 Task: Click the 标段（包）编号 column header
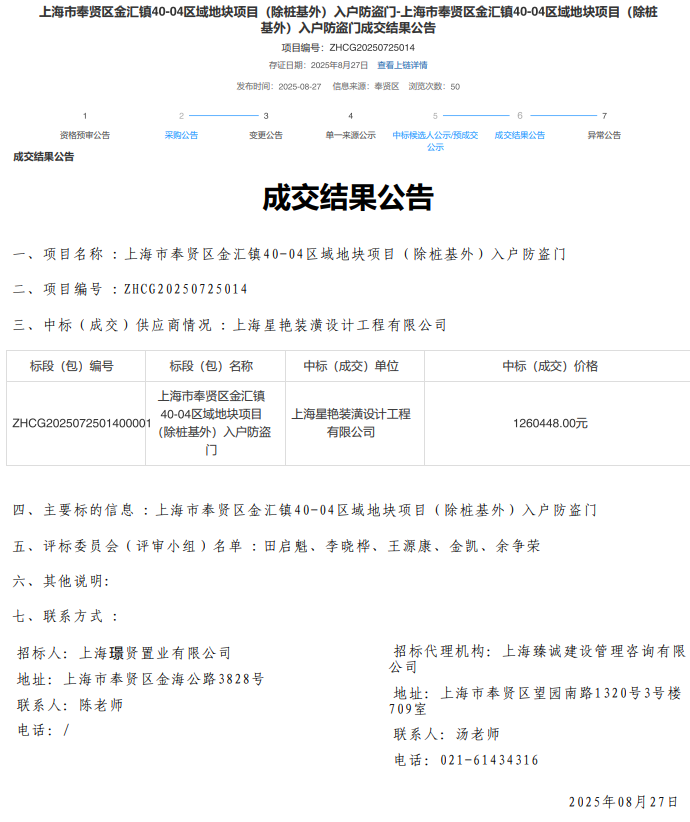[76, 366]
